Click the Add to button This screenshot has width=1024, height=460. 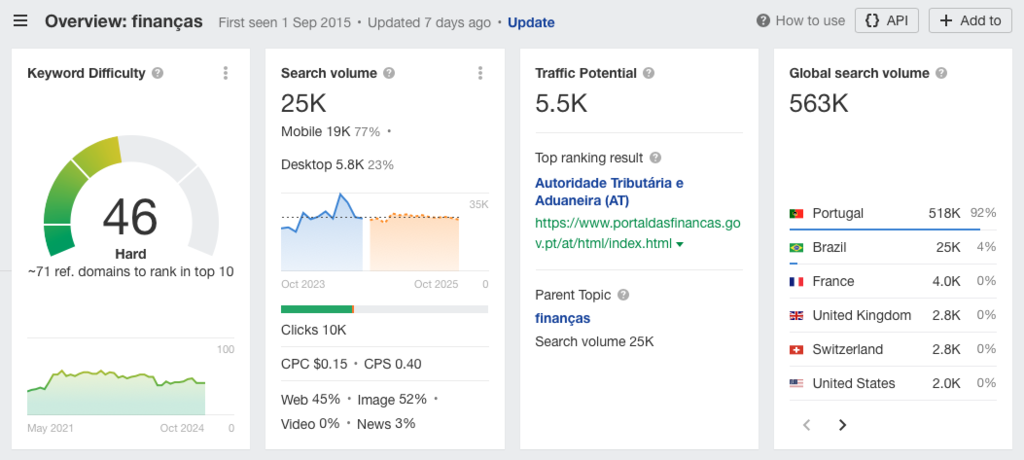pos(970,20)
